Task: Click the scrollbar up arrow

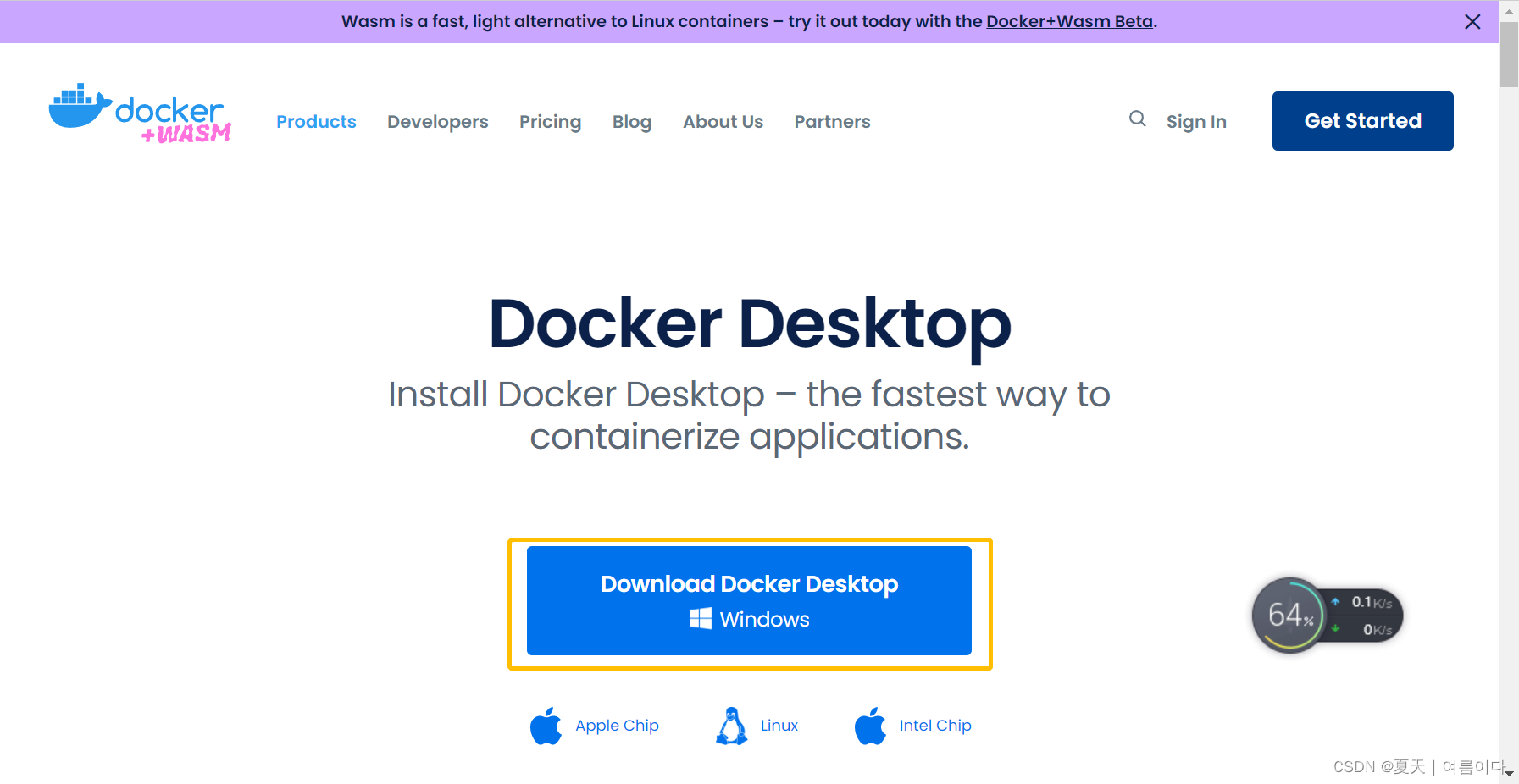Action: (1509, 11)
